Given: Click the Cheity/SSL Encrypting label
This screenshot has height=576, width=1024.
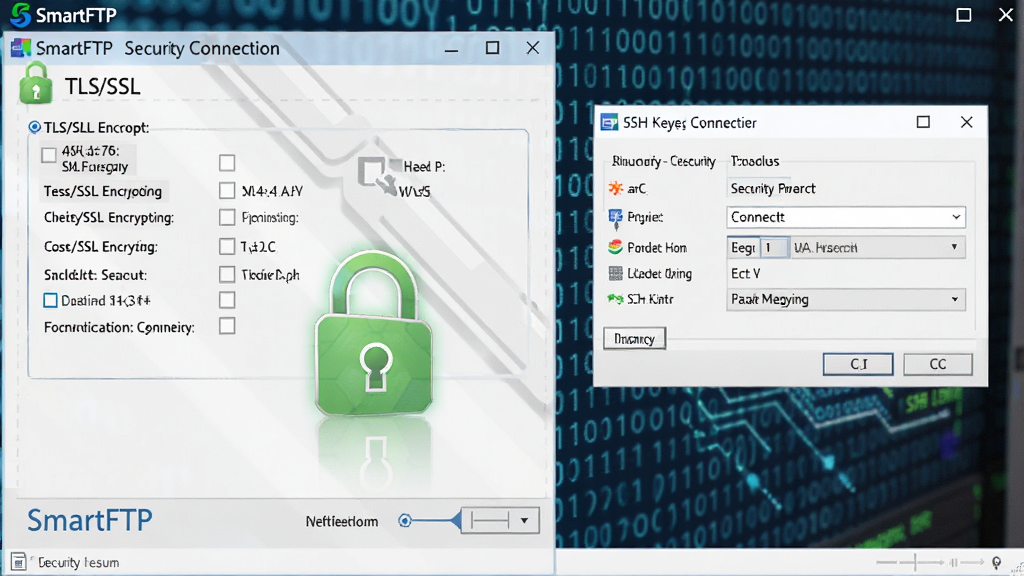Looking at the screenshot, I should click(x=108, y=217).
